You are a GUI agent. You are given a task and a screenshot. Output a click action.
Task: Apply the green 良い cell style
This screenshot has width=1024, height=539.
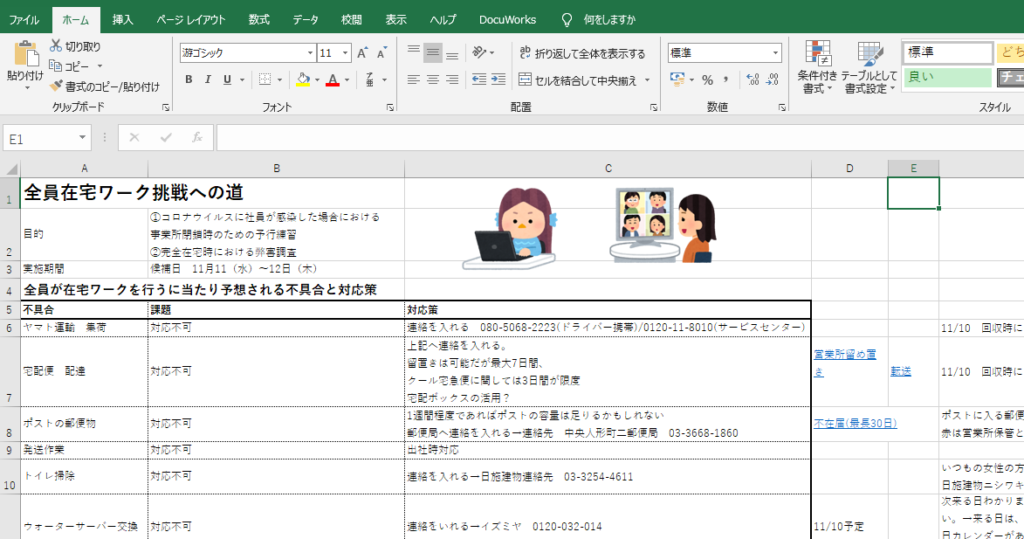tap(946, 77)
